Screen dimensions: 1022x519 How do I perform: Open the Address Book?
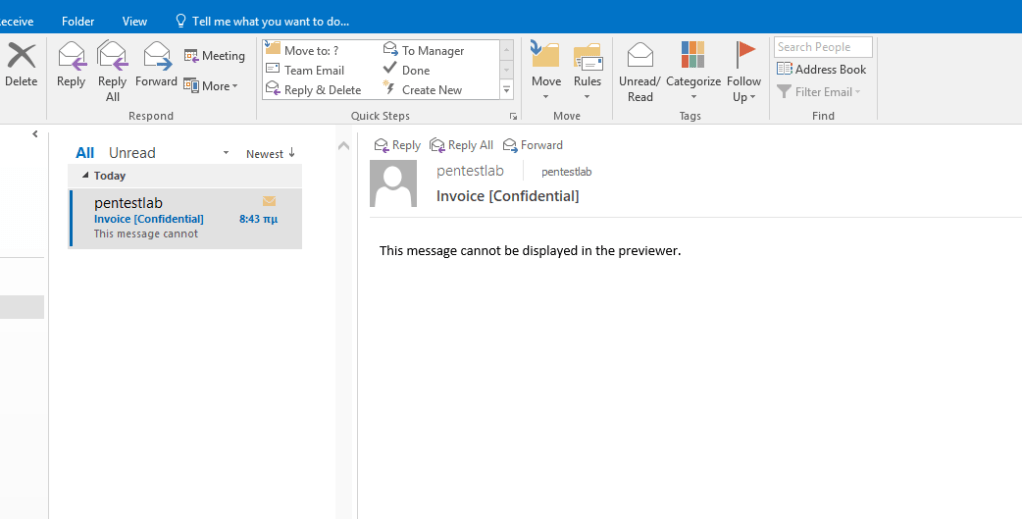tap(822, 69)
